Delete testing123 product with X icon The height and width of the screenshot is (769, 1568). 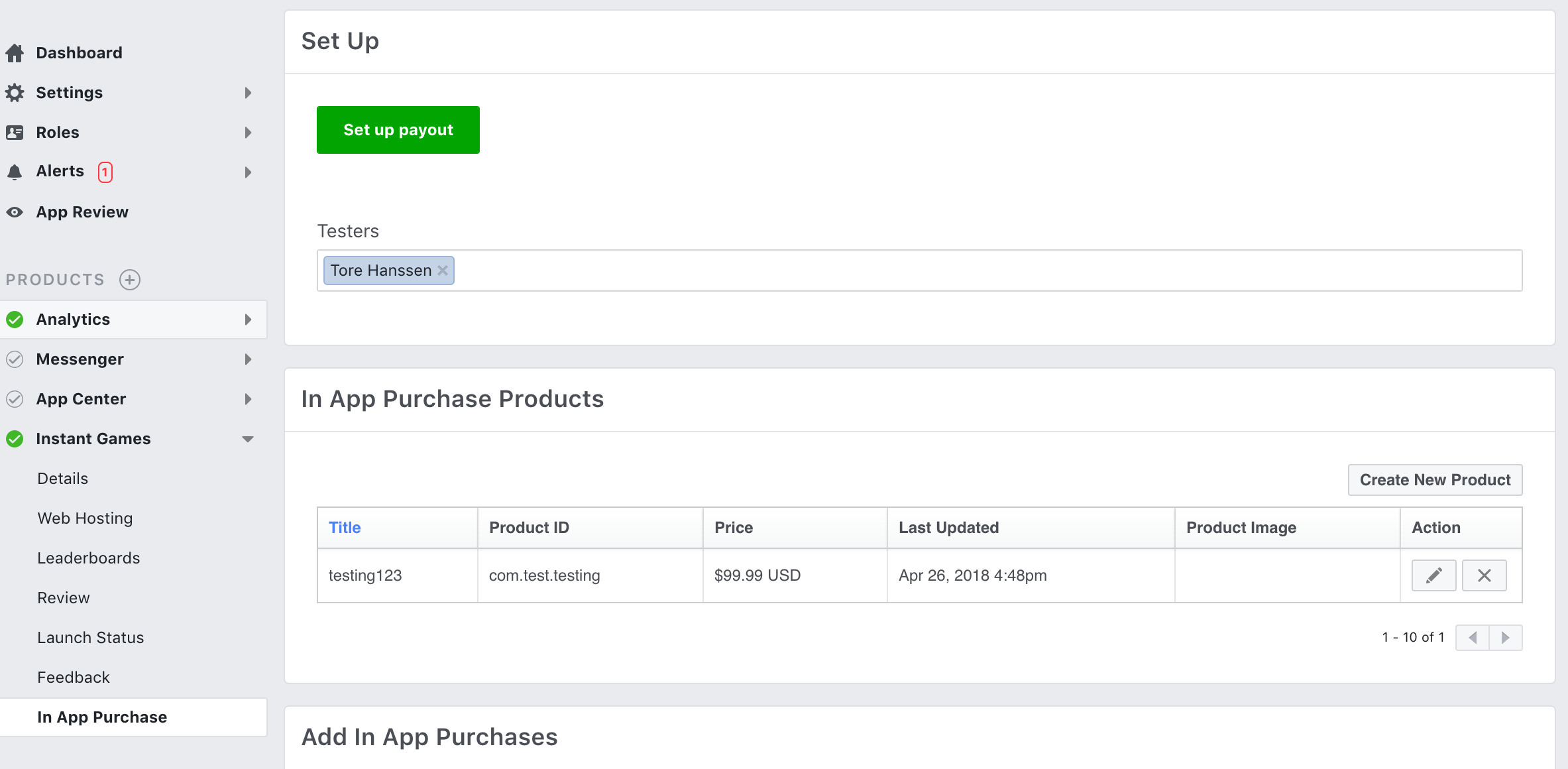[1484, 575]
